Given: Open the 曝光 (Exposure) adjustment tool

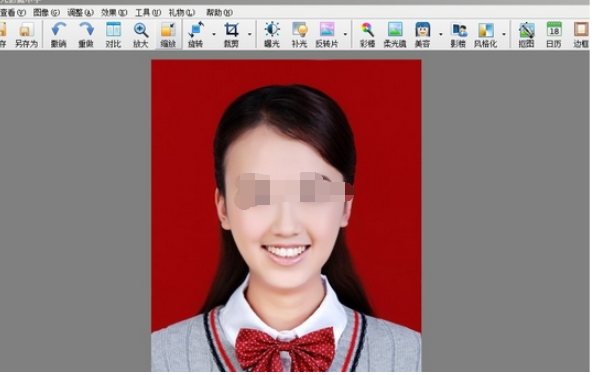Looking at the screenshot, I should pos(272,35).
